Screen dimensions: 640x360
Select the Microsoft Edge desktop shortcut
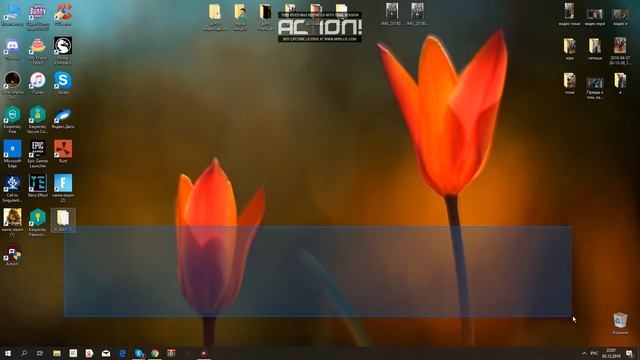(12, 154)
